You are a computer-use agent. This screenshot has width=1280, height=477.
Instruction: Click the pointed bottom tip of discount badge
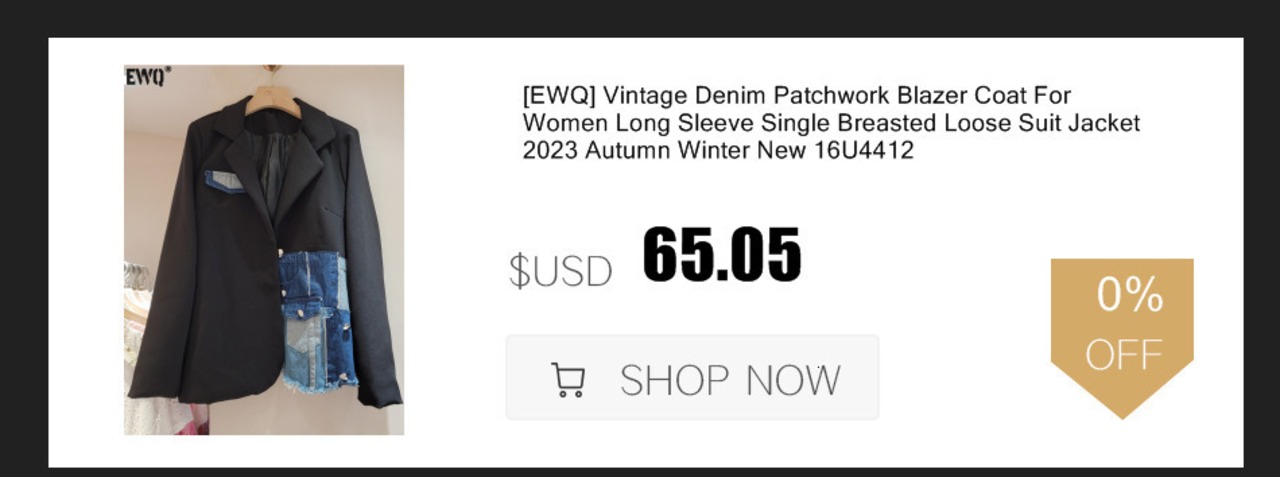pyautogui.click(x=1122, y=408)
